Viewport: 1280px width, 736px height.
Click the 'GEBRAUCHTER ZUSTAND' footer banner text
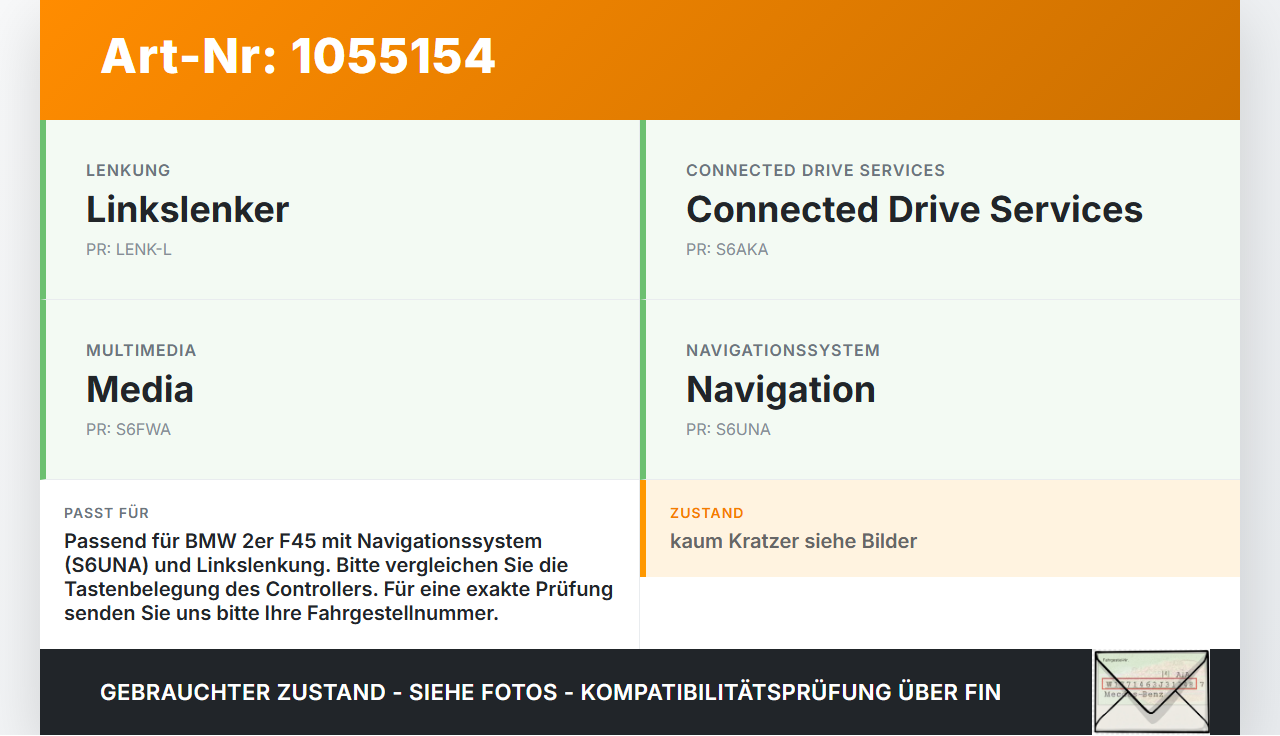[x=550, y=692]
